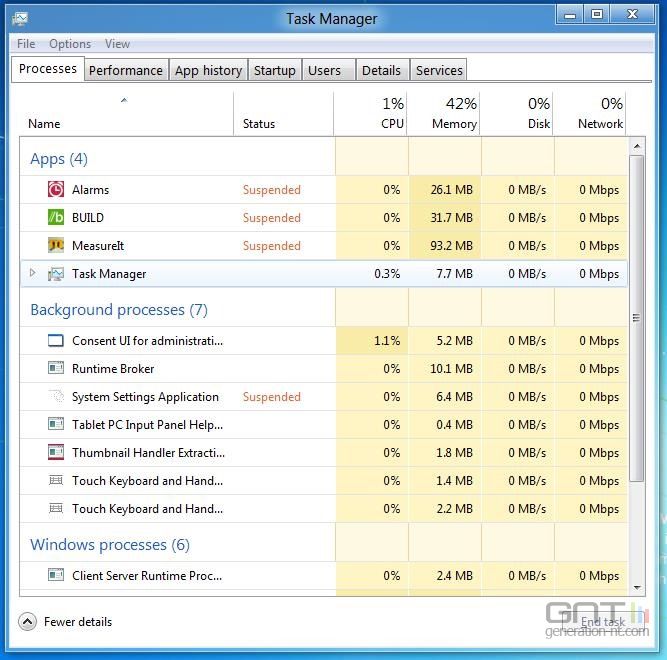Select the Tablet PC Input Panel Help... row

(324, 424)
